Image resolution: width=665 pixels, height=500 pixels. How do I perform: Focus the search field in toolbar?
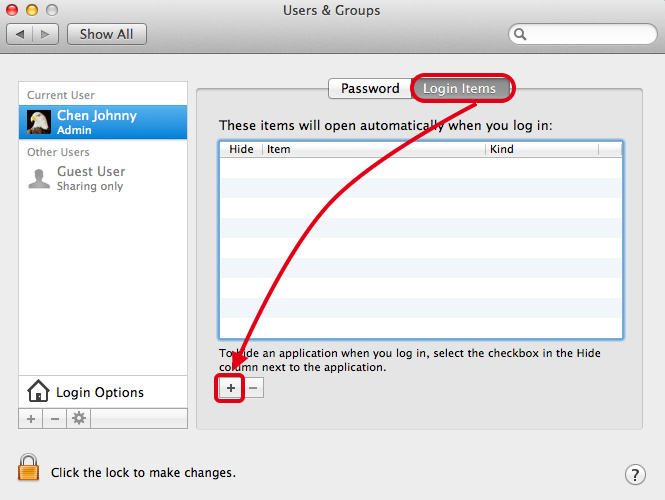(x=582, y=34)
